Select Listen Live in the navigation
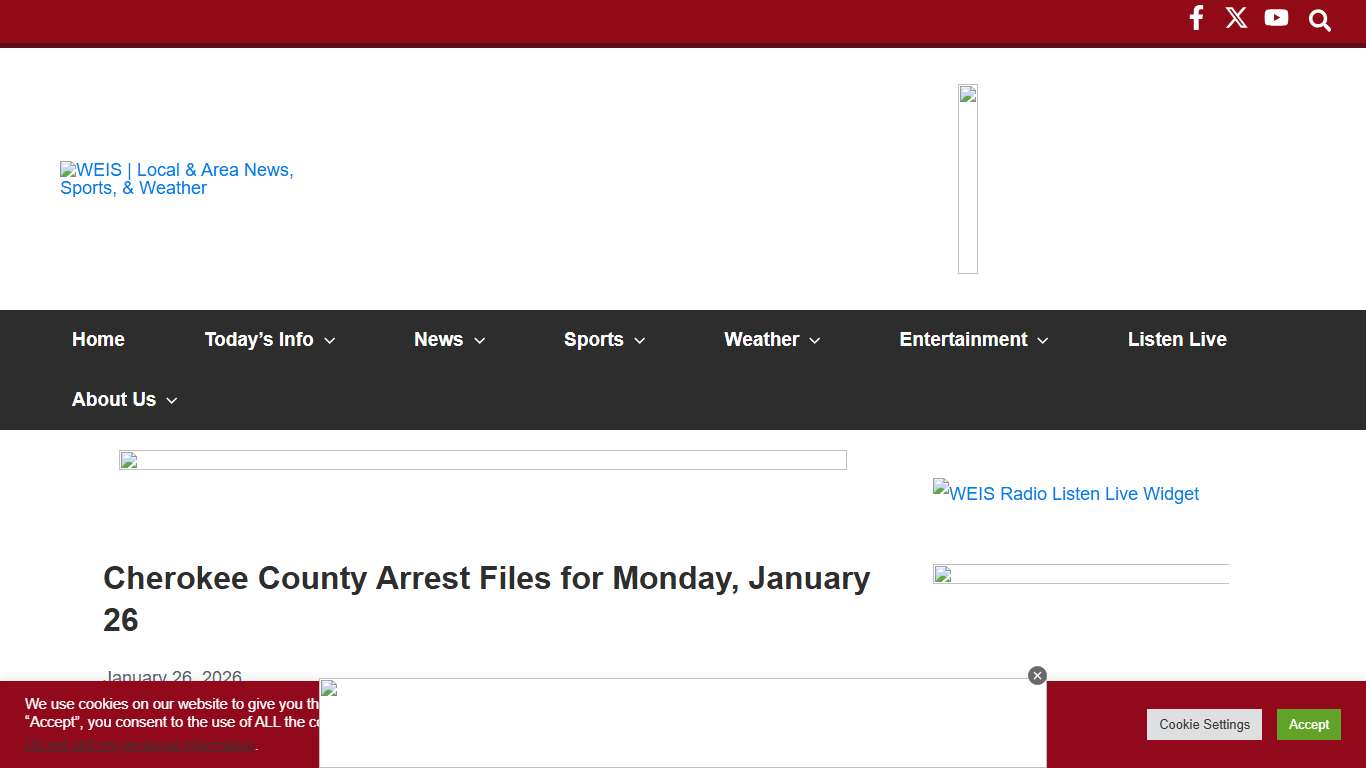The width and height of the screenshot is (1366, 768). click(1177, 339)
